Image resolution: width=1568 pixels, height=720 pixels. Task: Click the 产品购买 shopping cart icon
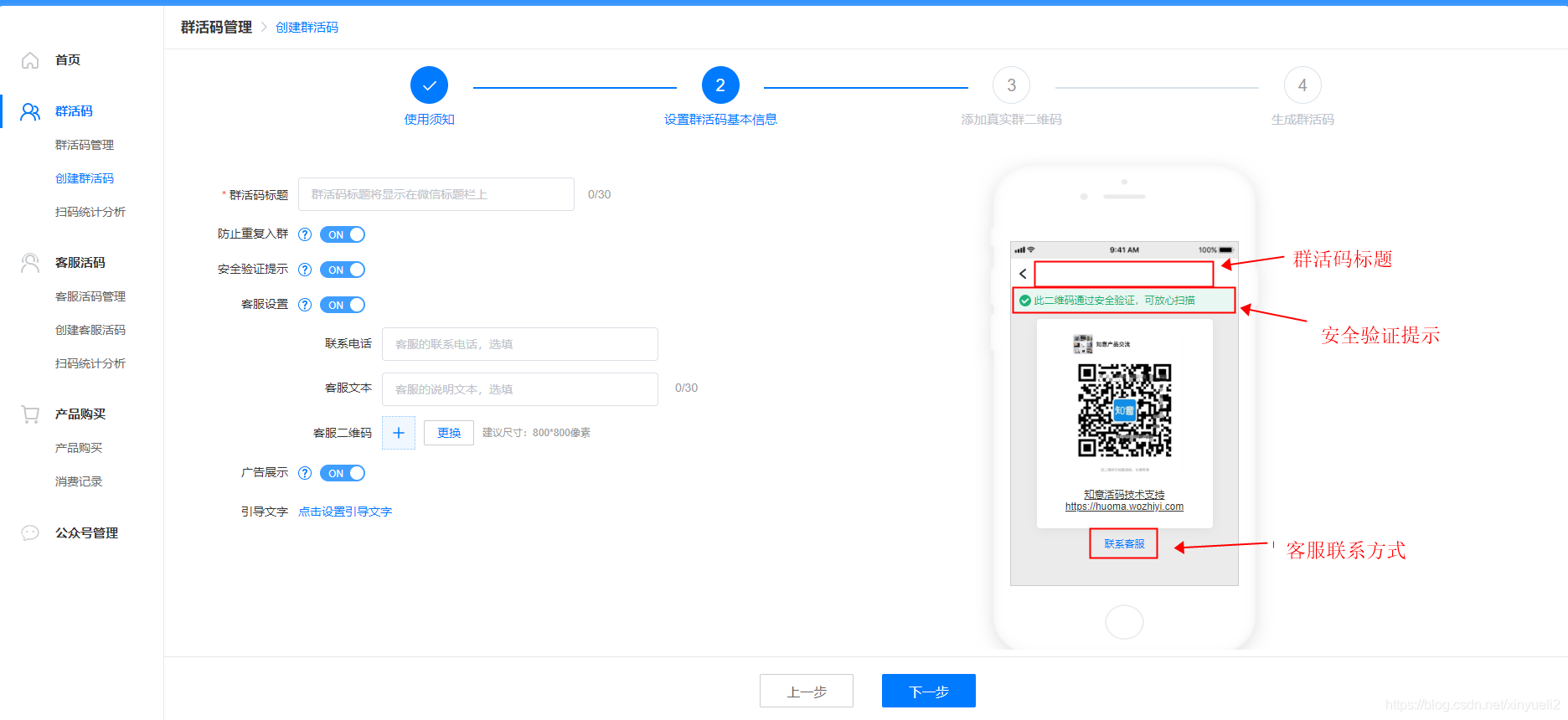pyautogui.click(x=30, y=414)
